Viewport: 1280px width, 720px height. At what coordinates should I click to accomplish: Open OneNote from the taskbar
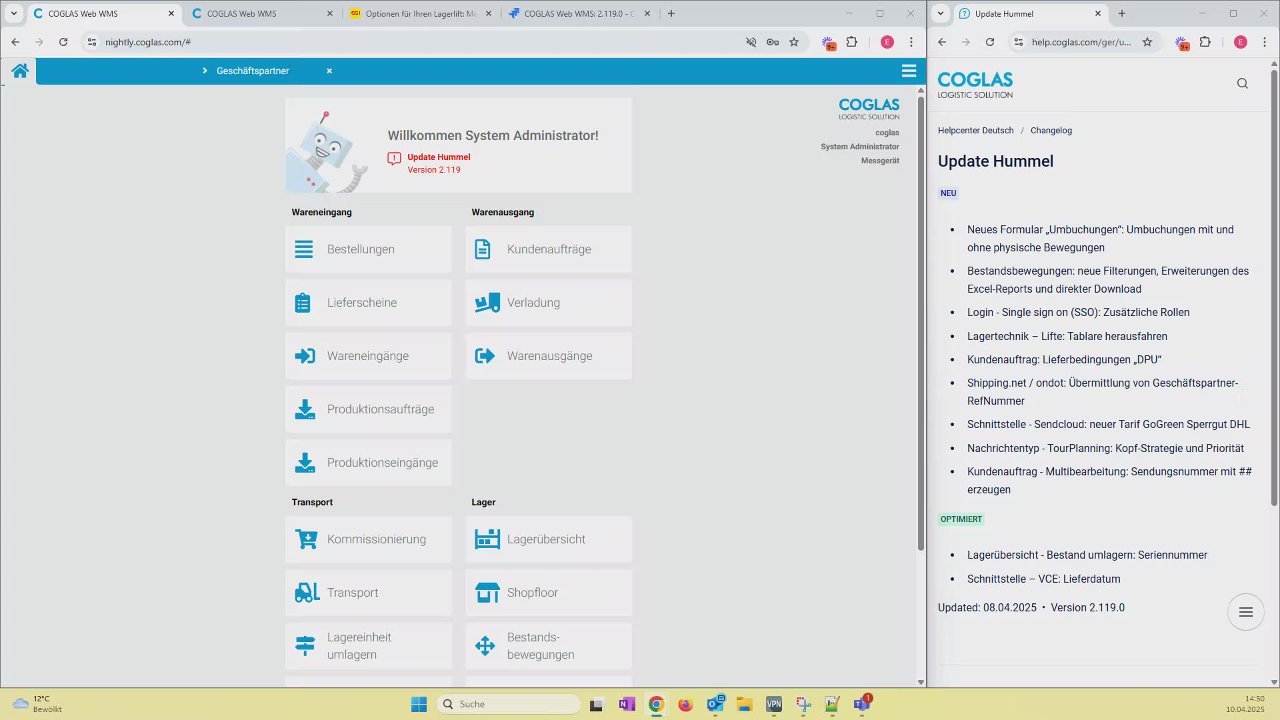click(x=627, y=704)
